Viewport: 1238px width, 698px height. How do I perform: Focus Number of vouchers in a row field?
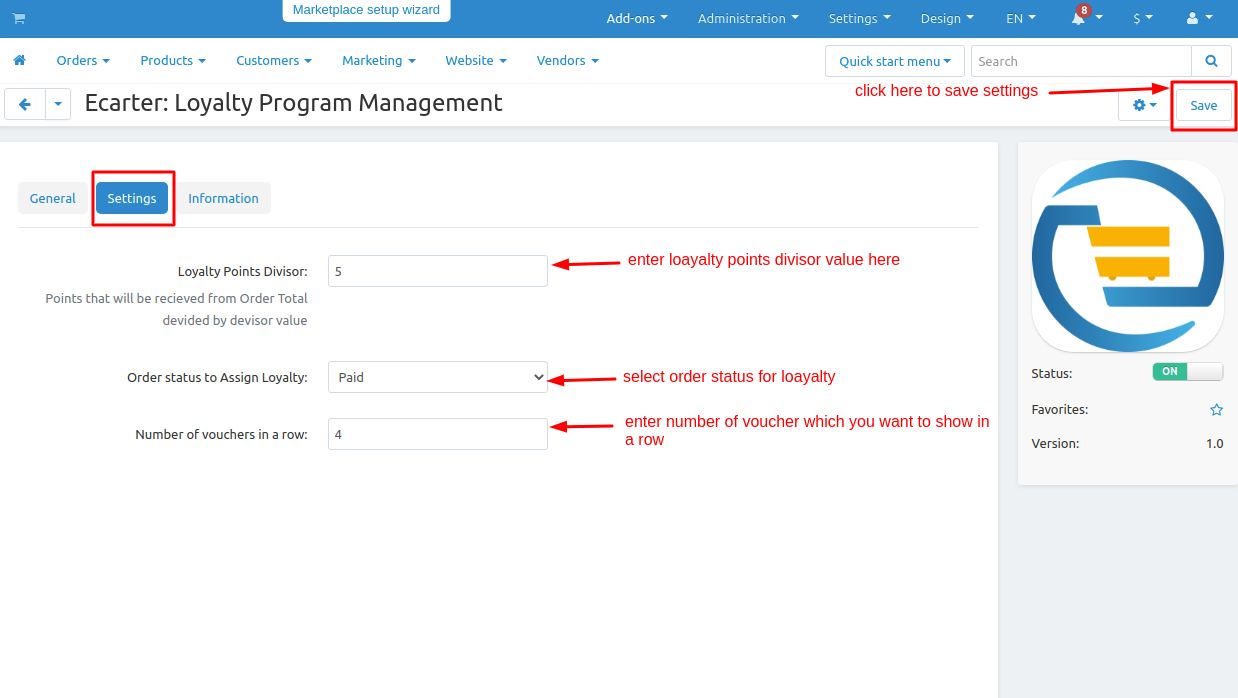click(438, 434)
